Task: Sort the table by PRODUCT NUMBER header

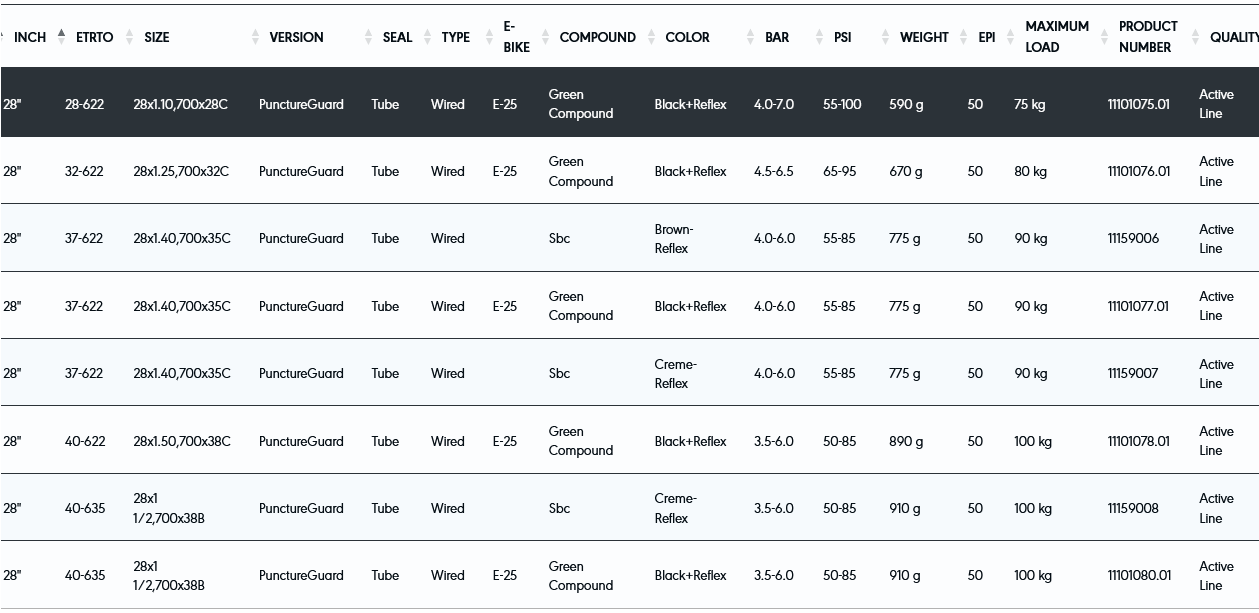Action: (x=1147, y=37)
